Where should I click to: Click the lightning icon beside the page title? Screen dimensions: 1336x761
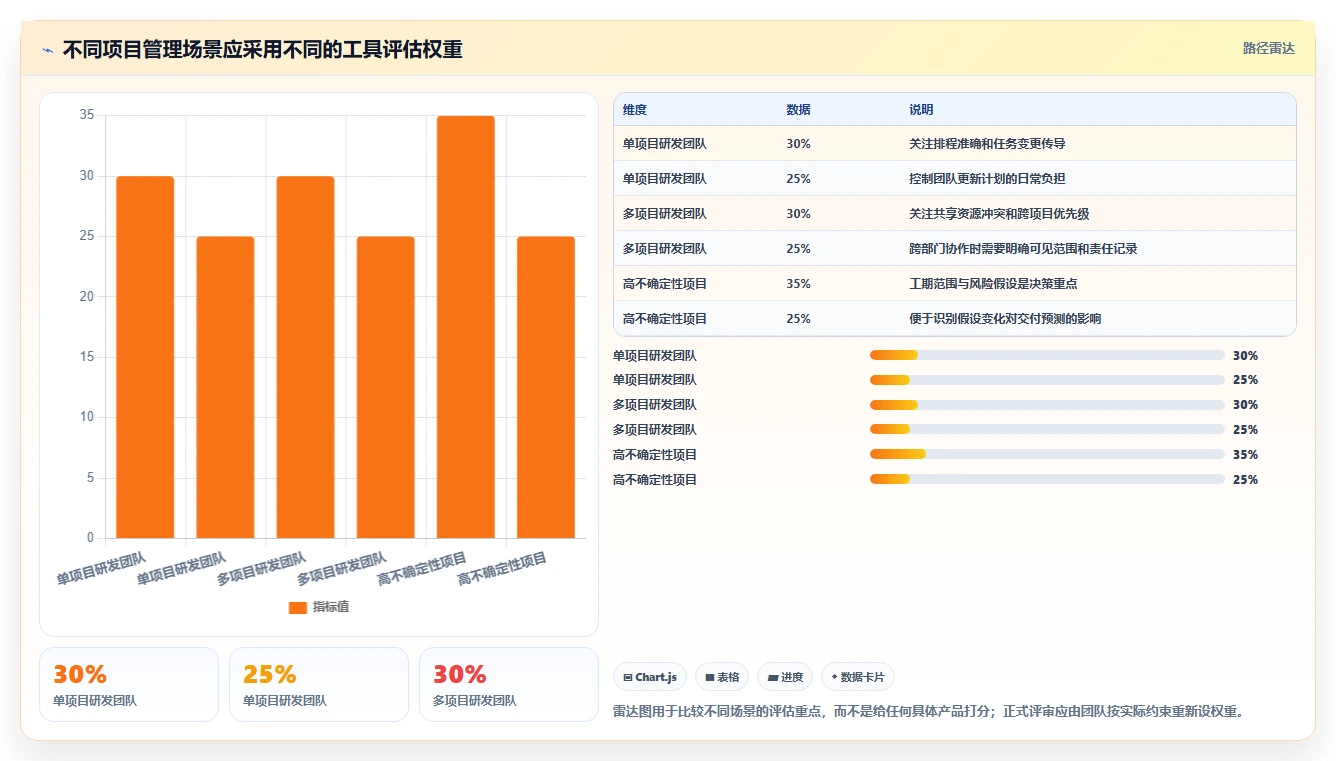[x=47, y=50]
